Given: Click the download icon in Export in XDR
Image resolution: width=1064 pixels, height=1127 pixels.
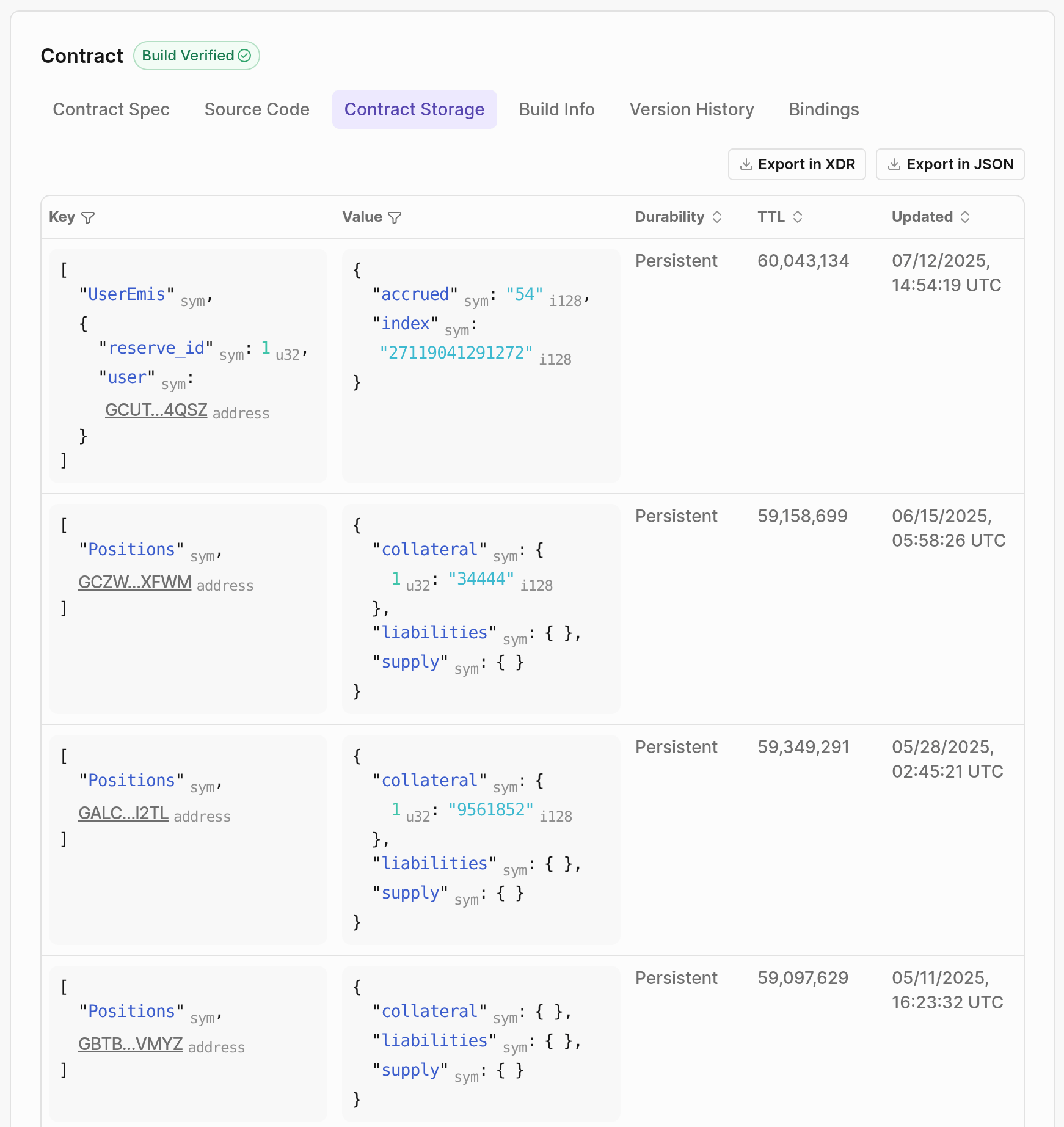Looking at the screenshot, I should (x=746, y=164).
